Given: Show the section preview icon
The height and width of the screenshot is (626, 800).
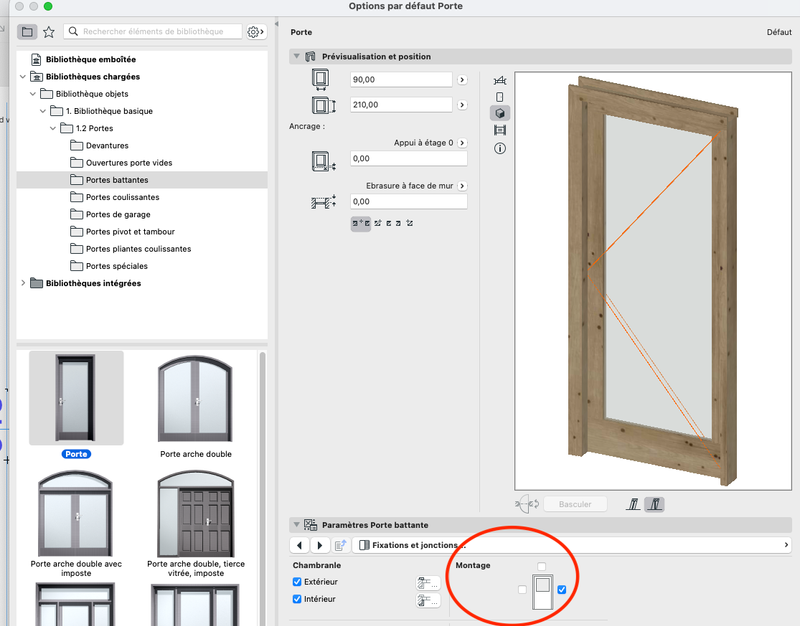Looking at the screenshot, I should pyautogui.click(x=500, y=130).
